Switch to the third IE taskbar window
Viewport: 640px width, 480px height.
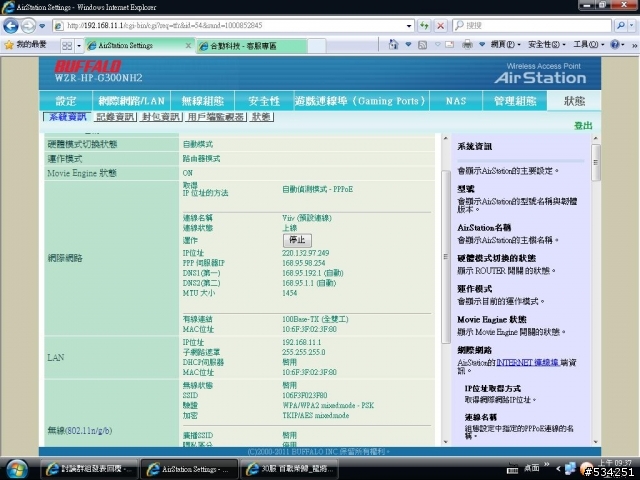(x=289, y=469)
